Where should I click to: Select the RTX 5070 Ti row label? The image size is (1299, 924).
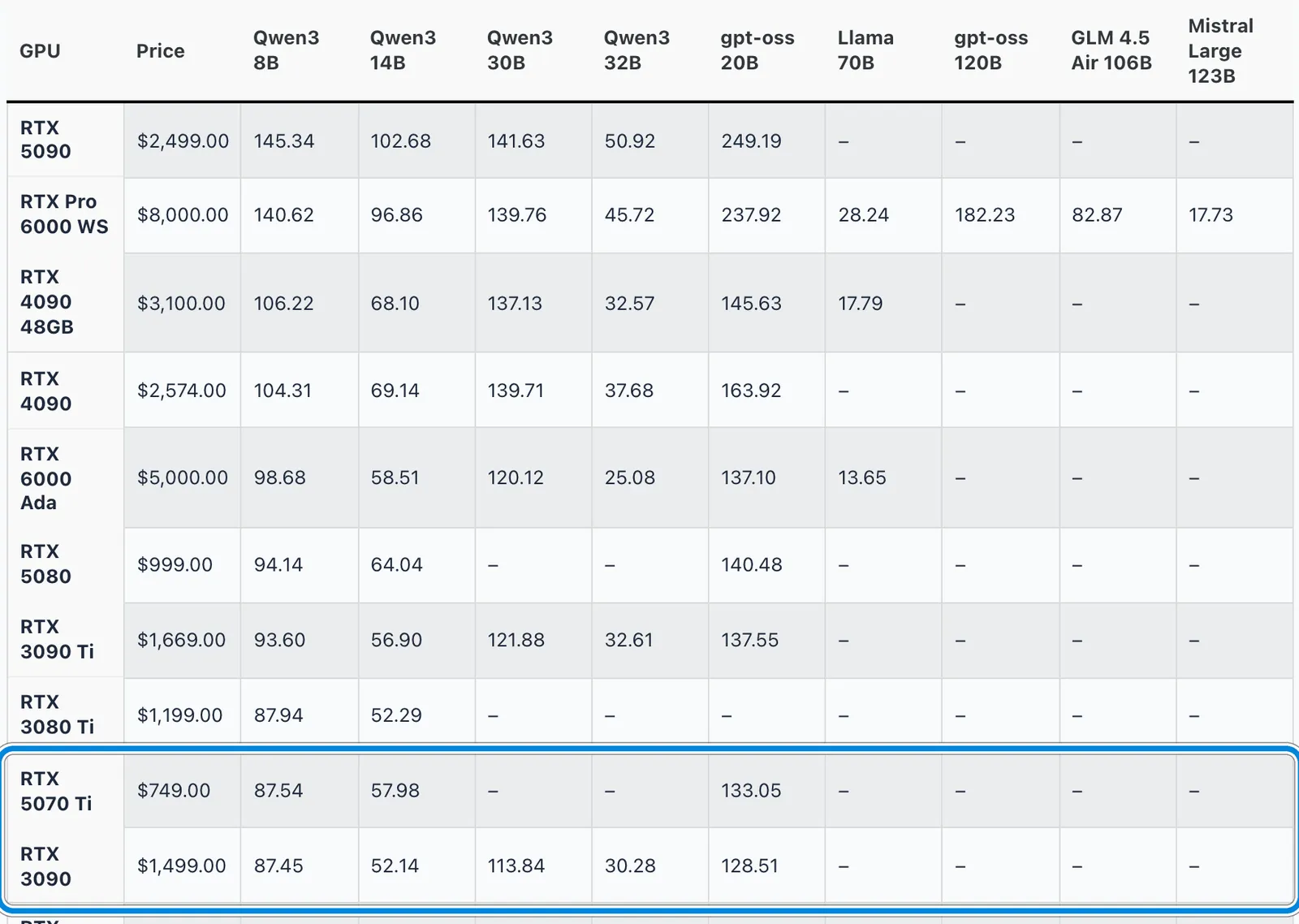(56, 791)
